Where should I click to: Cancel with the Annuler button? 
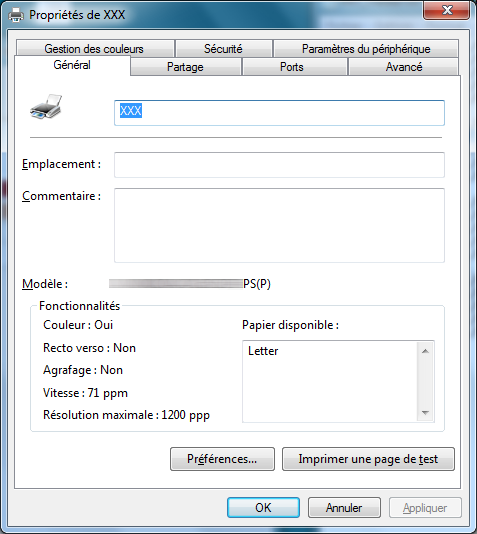click(x=344, y=508)
